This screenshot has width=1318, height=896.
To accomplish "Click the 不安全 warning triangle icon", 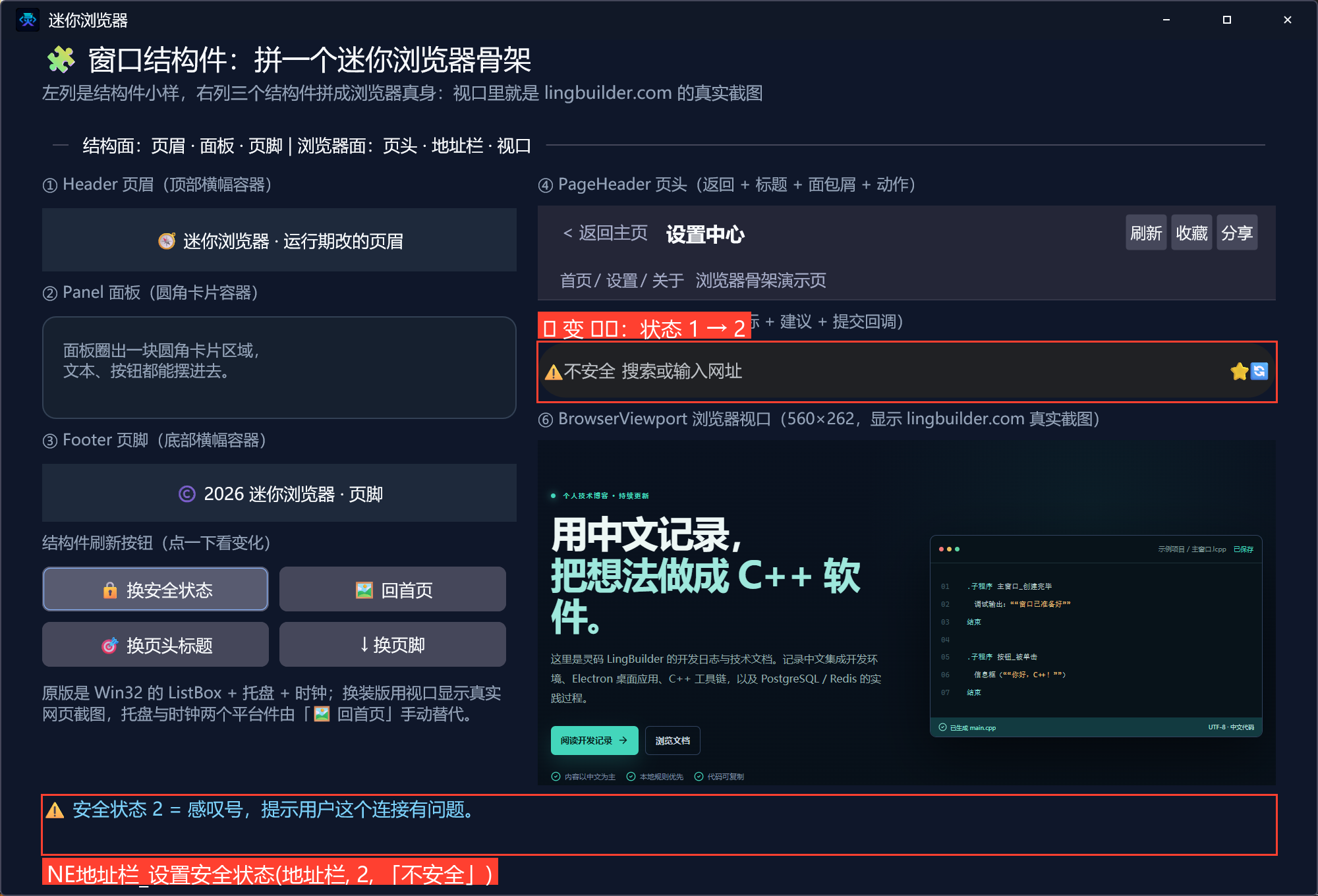I will pyautogui.click(x=554, y=372).
